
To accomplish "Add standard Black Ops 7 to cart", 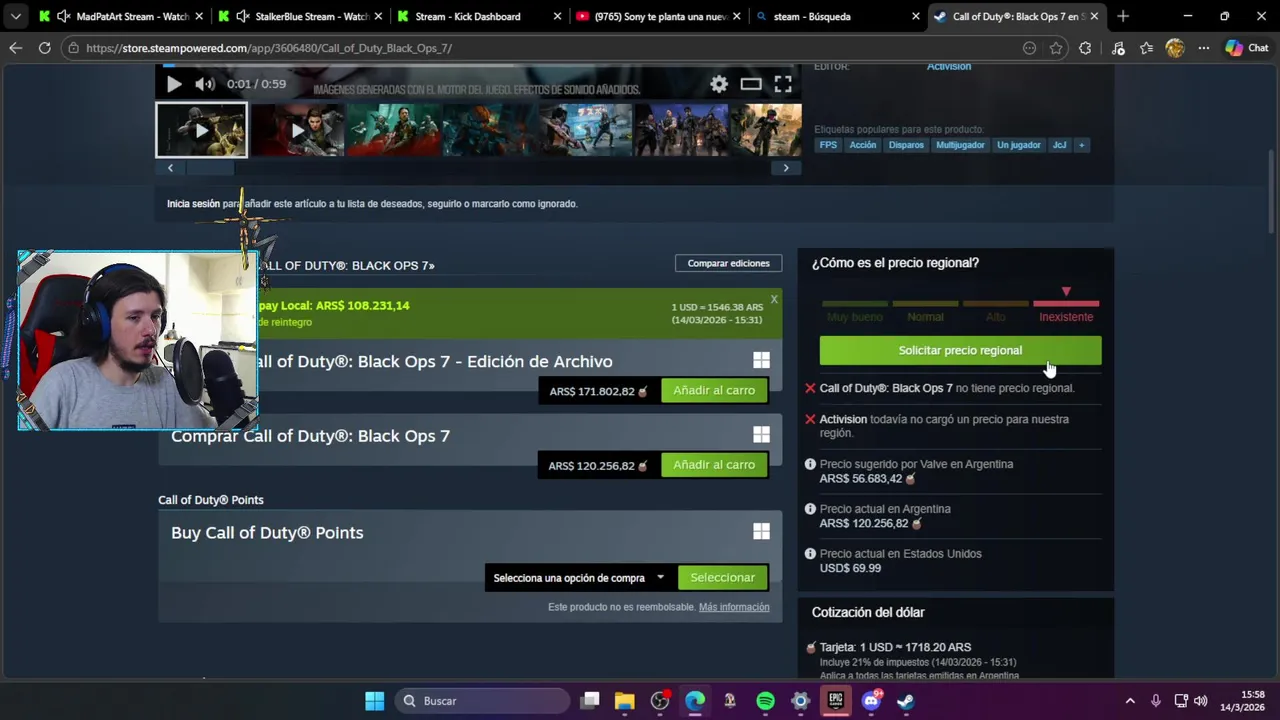I will coord(714,464).
